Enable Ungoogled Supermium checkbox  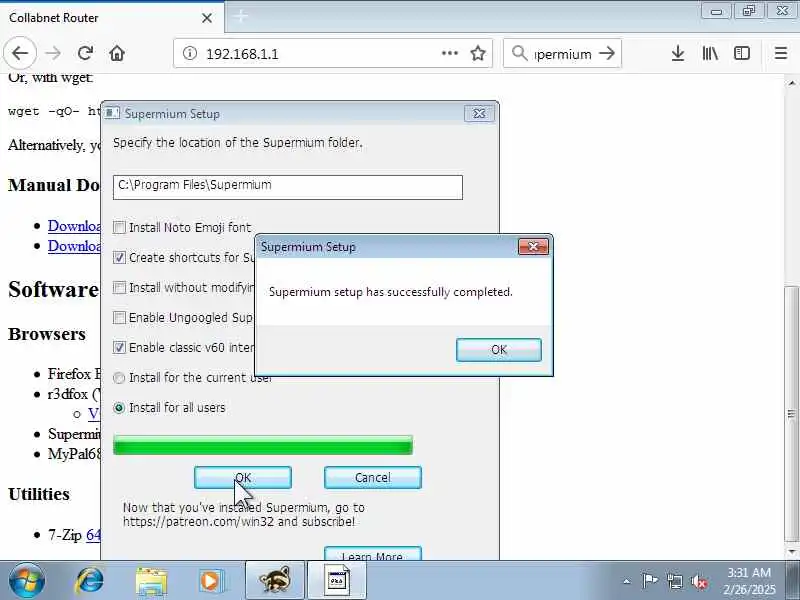(x=119, y=317)
